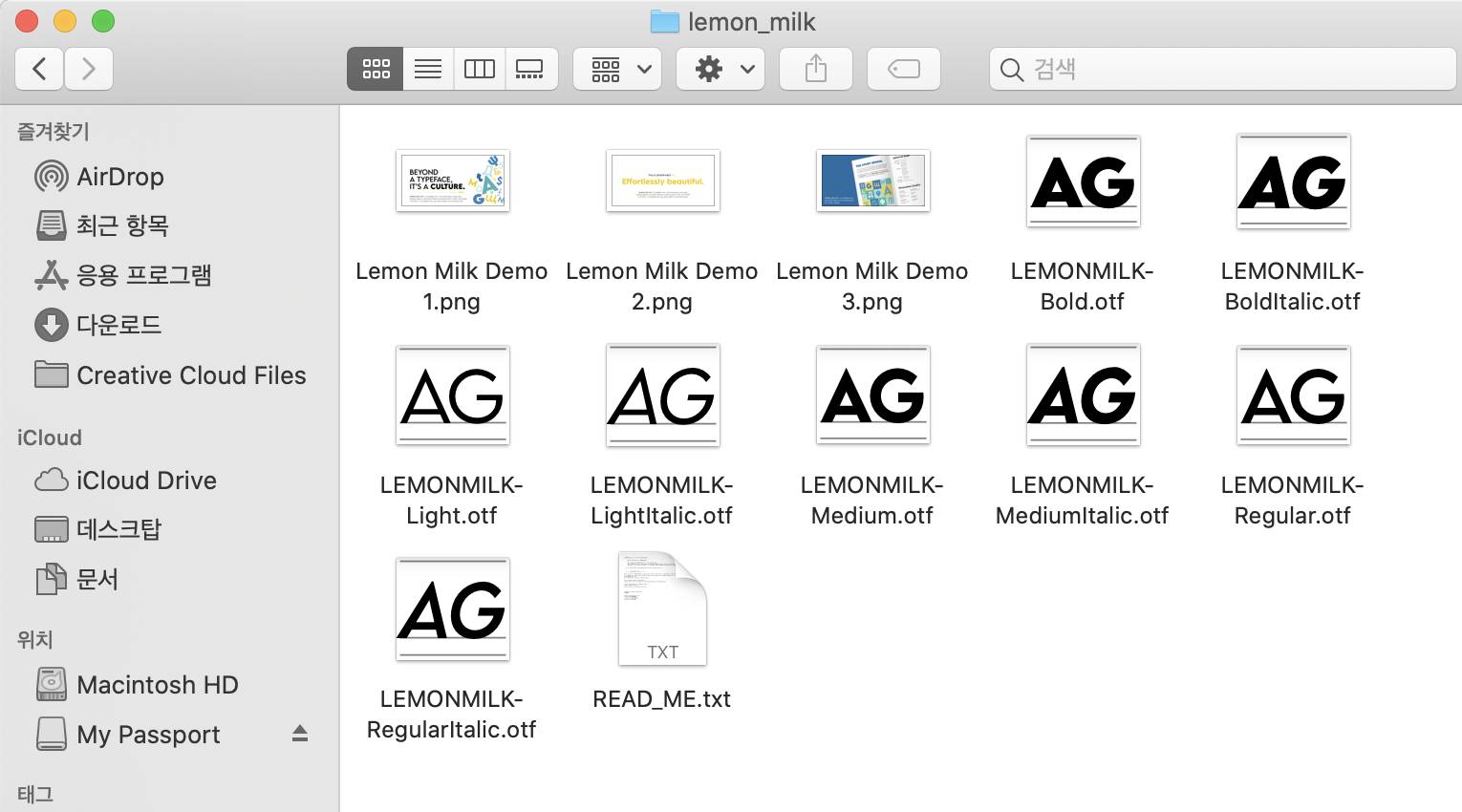Open 최근 항목 in the sidebar
This screenshot has width=1462, height=812.
pyautogui.click(x=102, y=225)
